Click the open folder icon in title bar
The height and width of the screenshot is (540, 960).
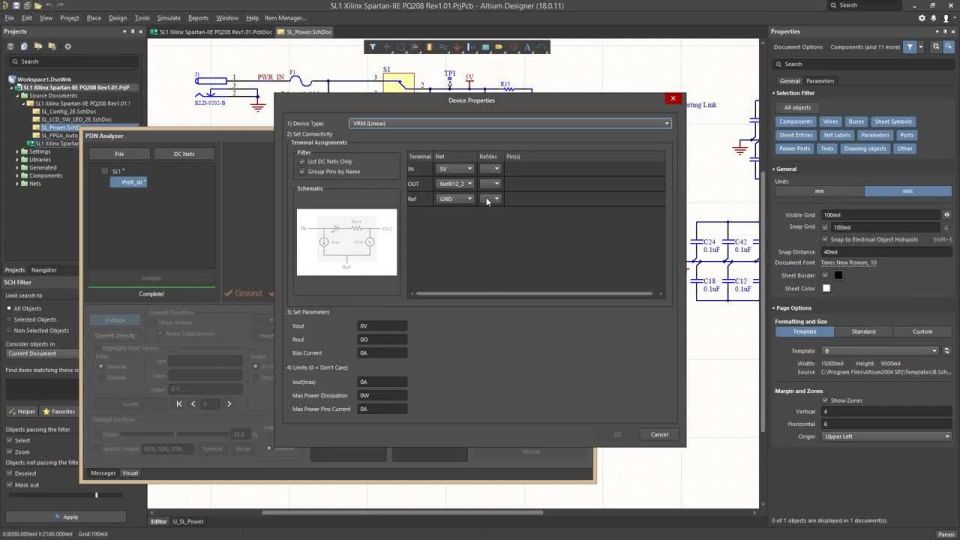[38, 6]
